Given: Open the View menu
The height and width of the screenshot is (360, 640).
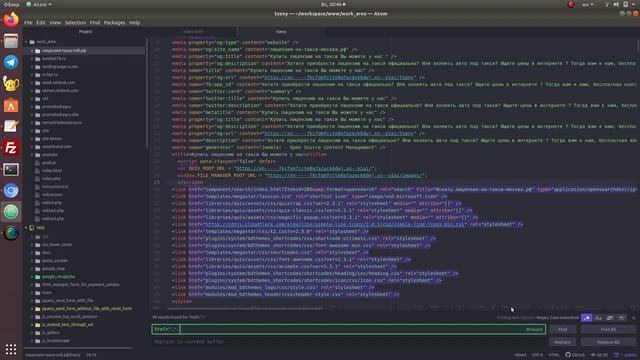Looking at the screenshot, I should coord(55,22).
